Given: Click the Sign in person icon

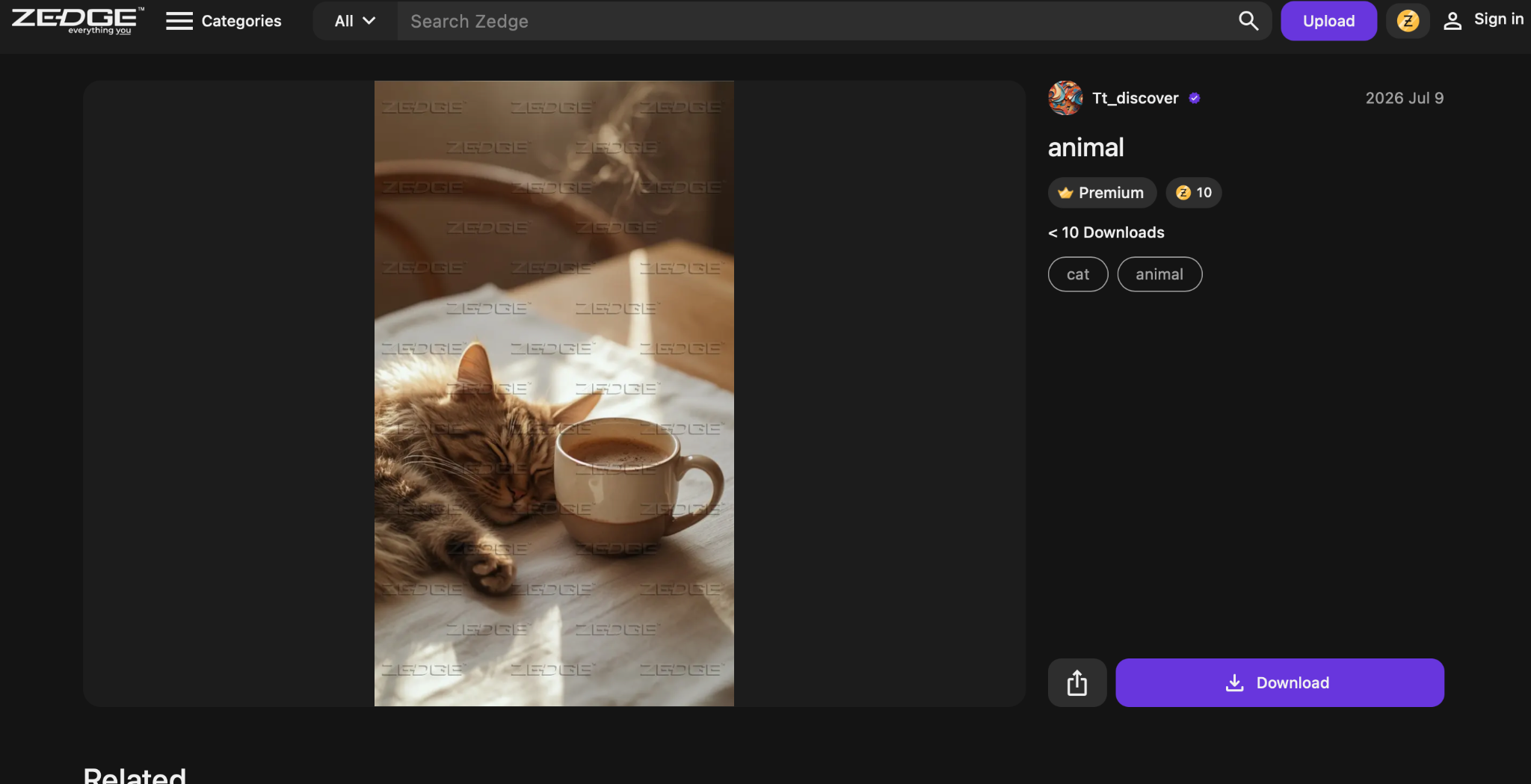Looking at the screenshot, I should point(1452,21).
